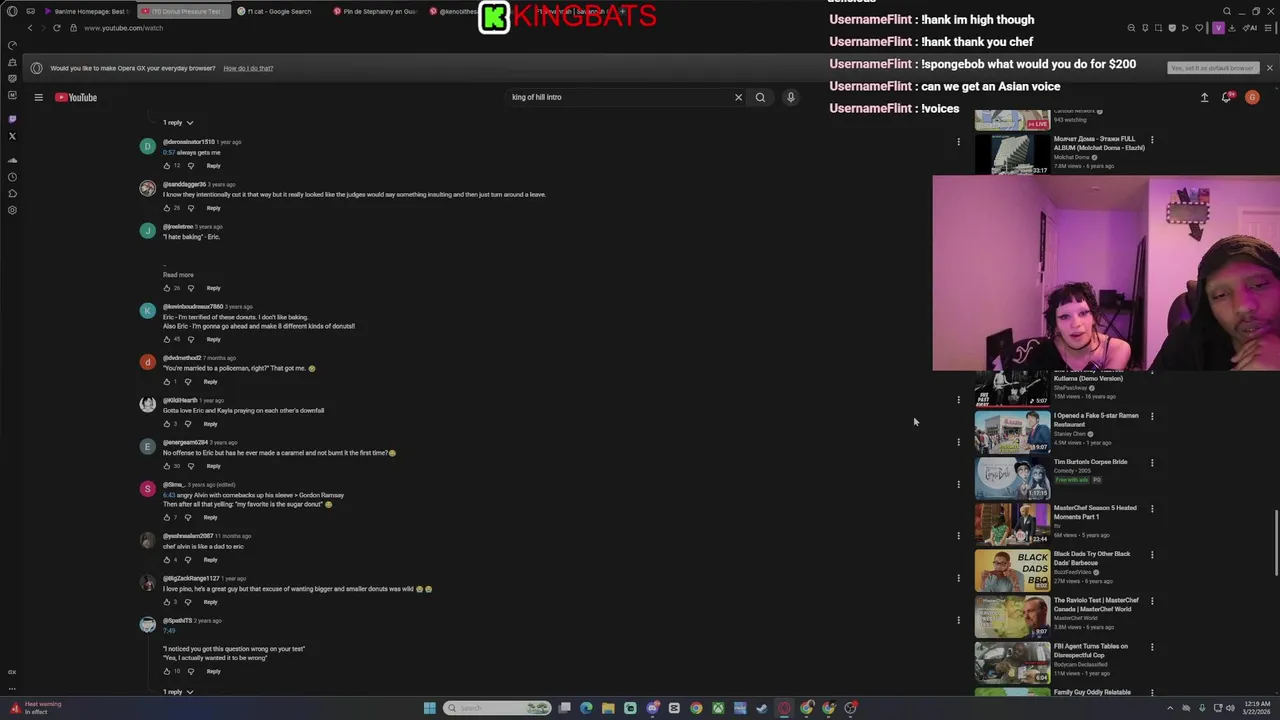Open Steam from the taskbar

762,708
